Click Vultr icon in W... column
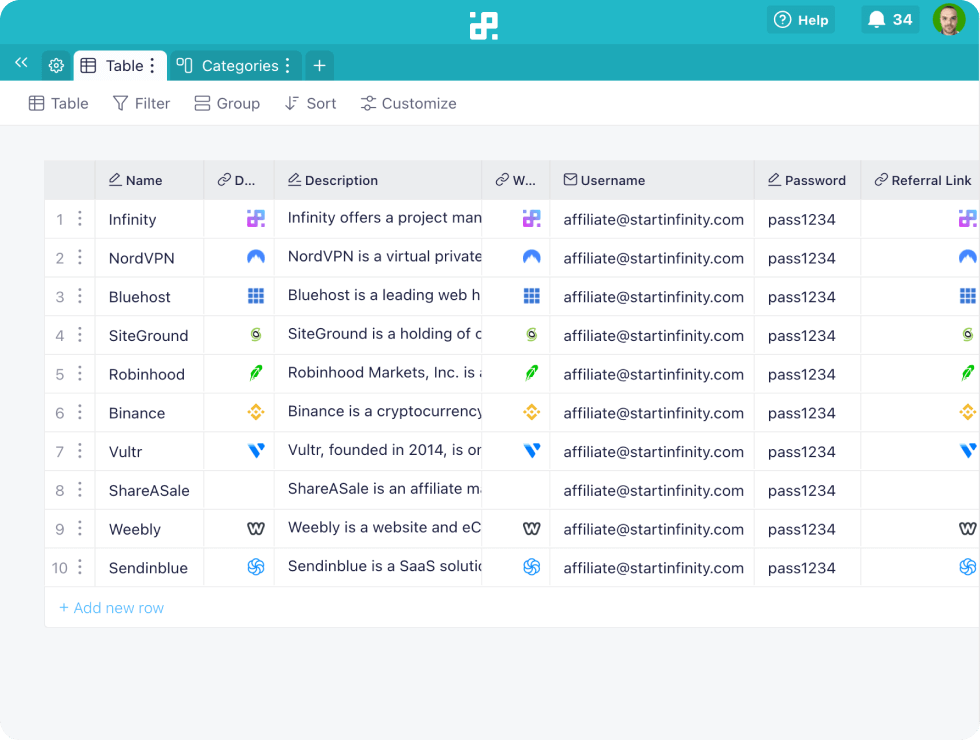This screenshot has width=980, height=740. 532,451
